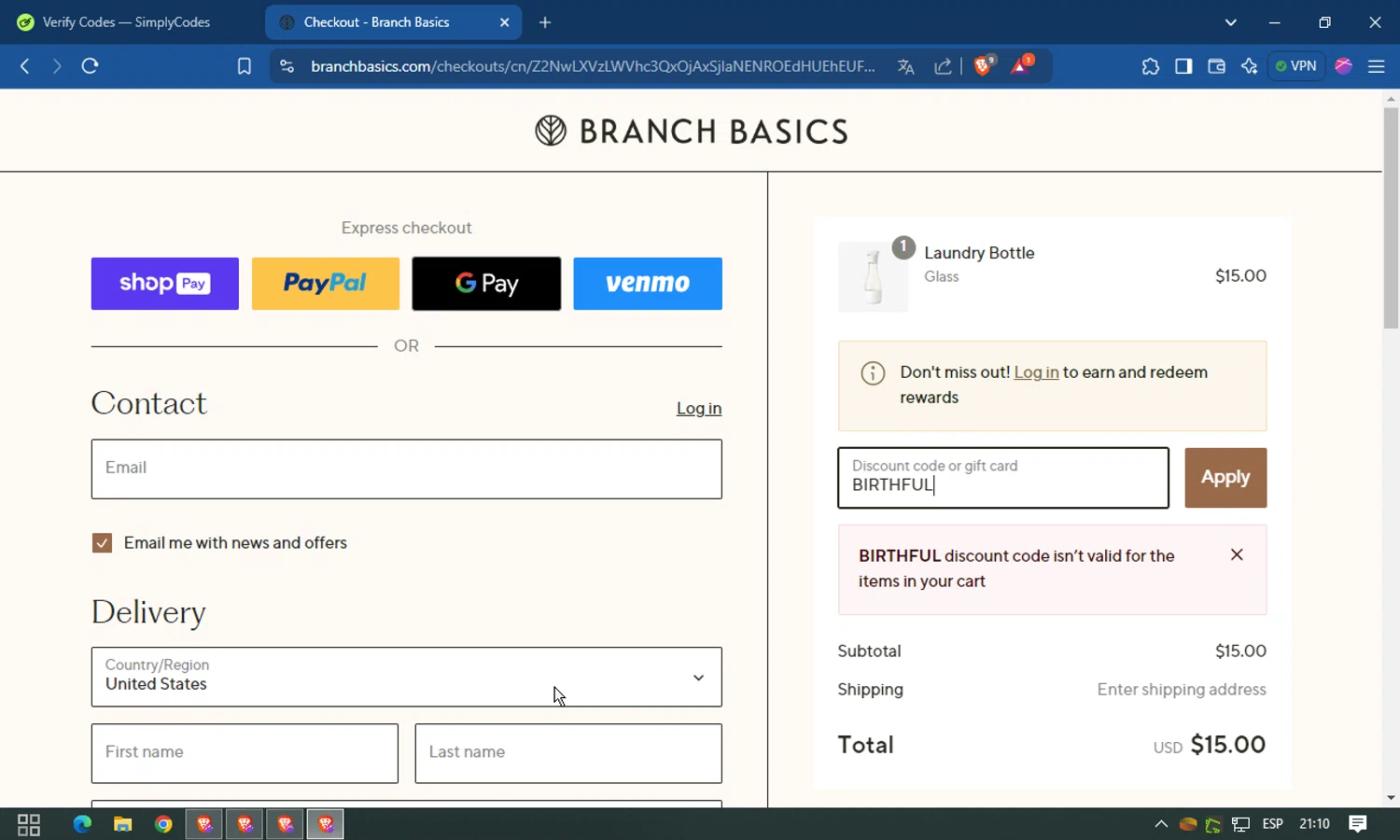Click the ESP language indicator
The width and height of the screenshot is (1400, 840).
click(x=1272, y=824)
